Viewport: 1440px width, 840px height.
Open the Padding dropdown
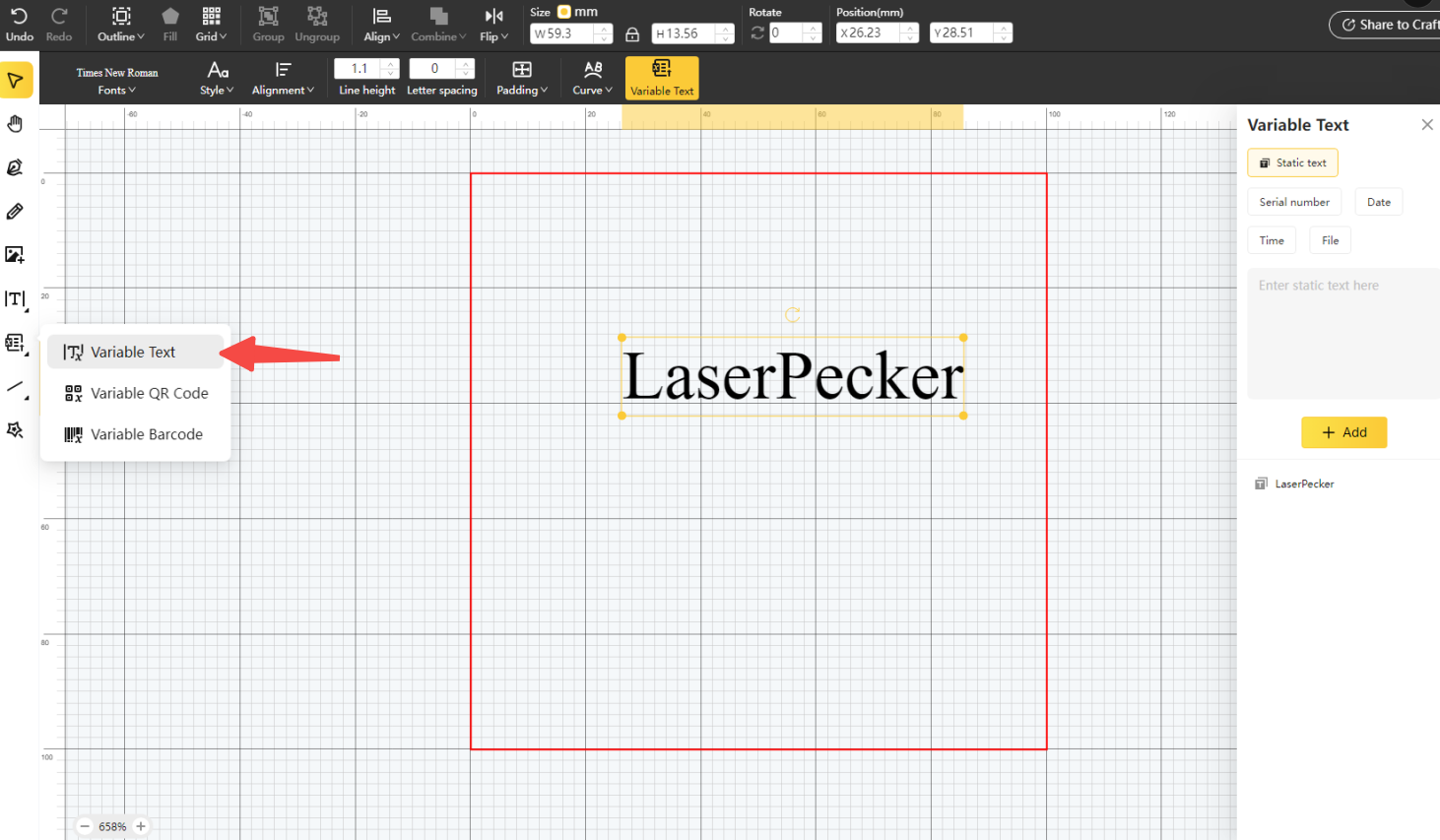[x=522, y=79]
